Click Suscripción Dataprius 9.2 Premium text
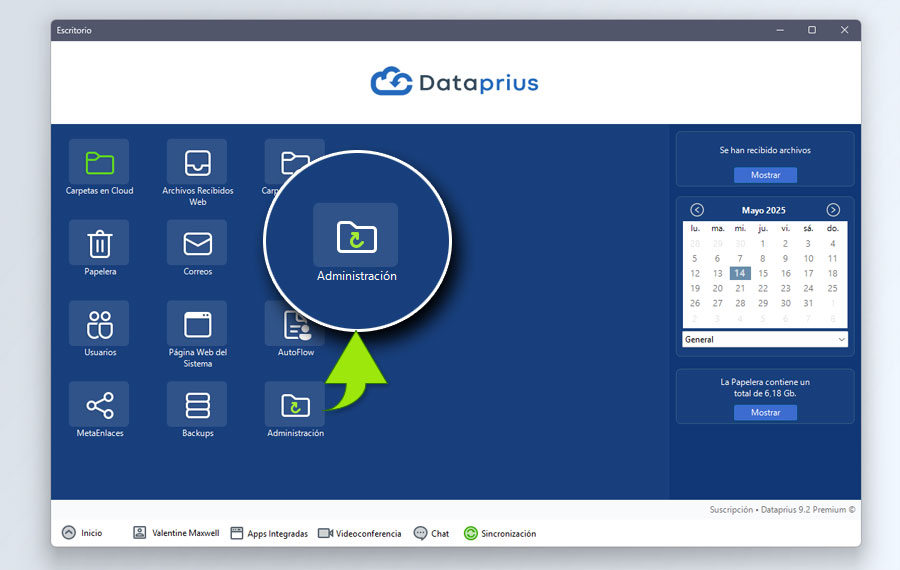Screen dimensions: 900x570 [x=782, y=510]
